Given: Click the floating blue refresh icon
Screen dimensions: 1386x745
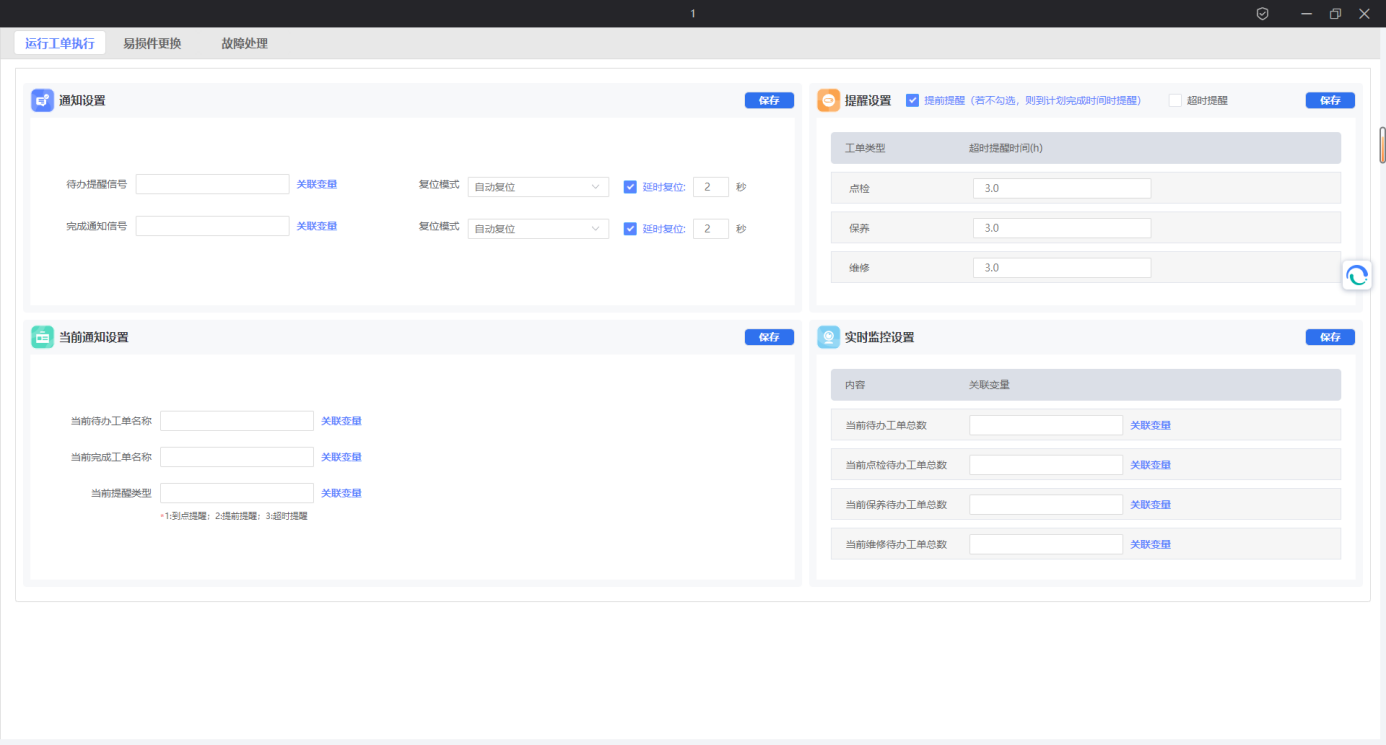Looking at the screenshot, I should (1357, 276).
